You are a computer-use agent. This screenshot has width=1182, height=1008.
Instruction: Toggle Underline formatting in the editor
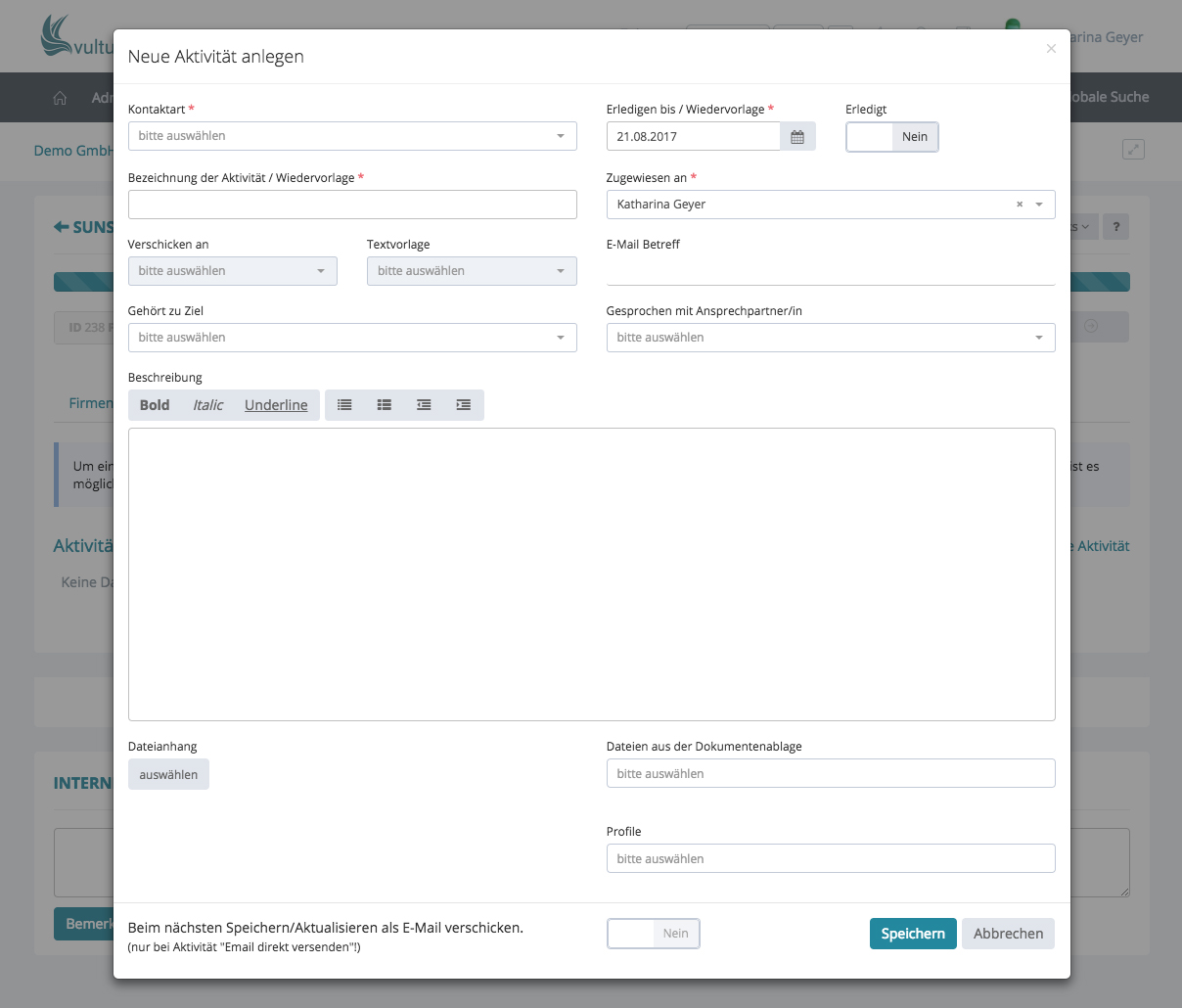(x=276, y=405)
